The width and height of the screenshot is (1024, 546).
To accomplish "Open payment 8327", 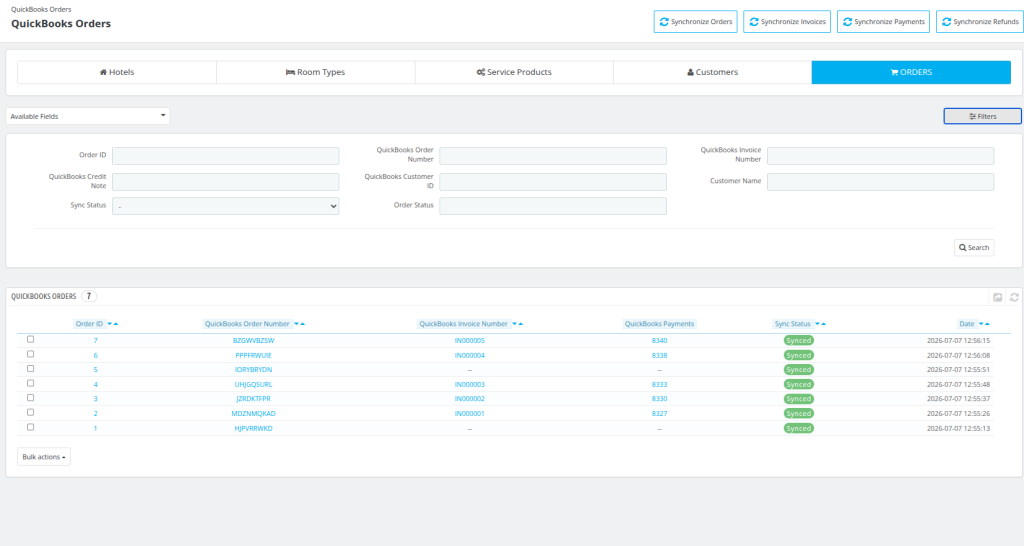I will [x=660, y=413].
